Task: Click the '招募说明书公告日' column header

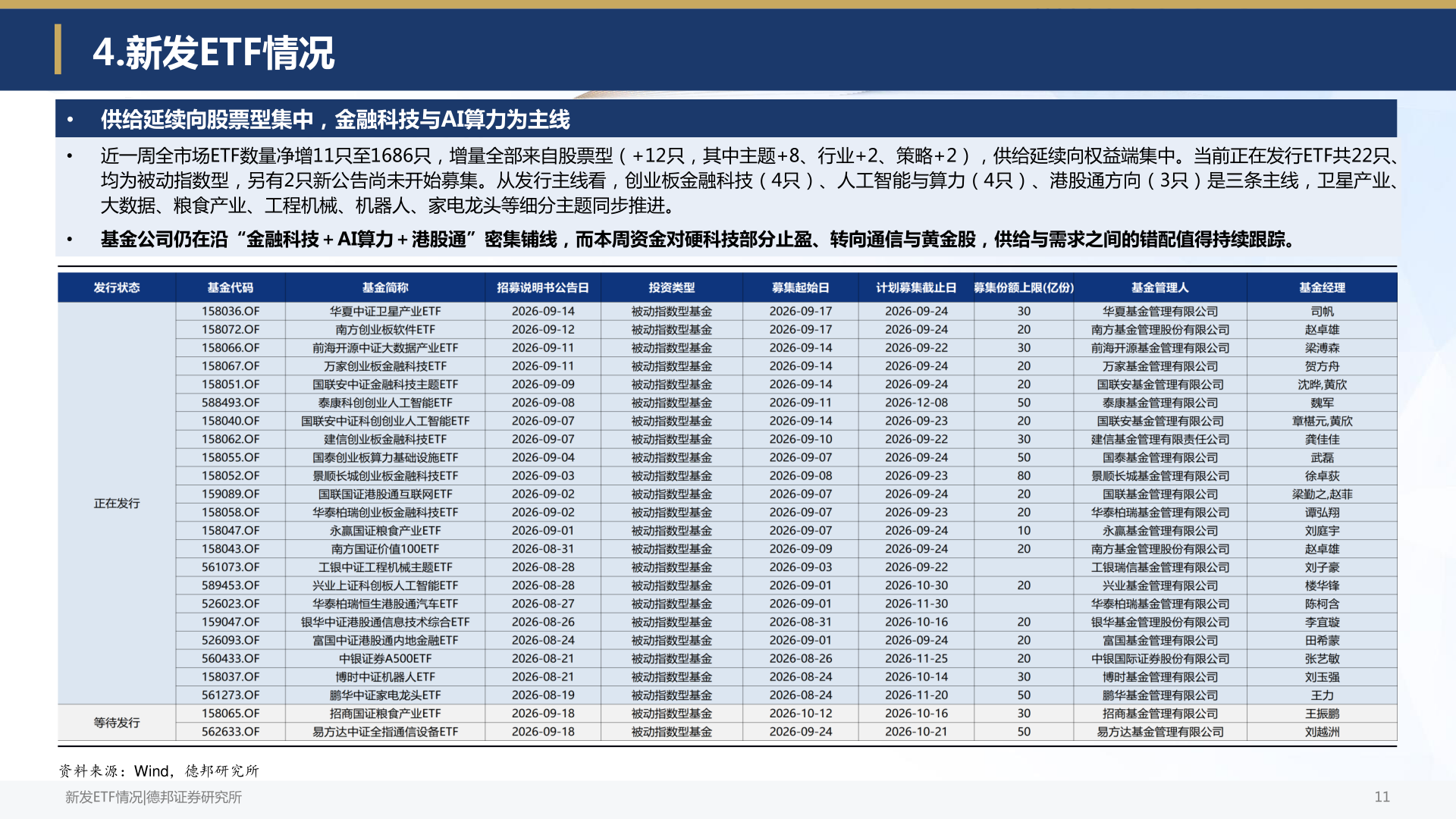Action: tap(543, 287)
